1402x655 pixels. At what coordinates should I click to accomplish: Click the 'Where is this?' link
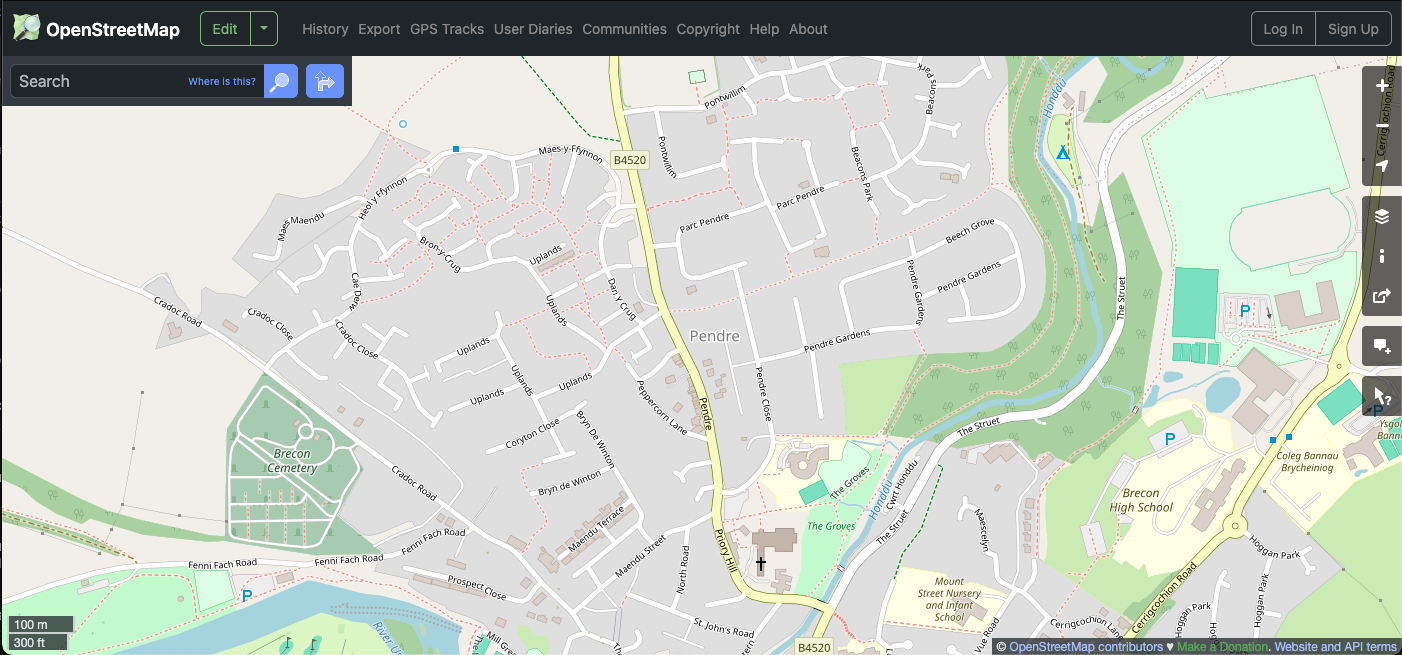[222, 82]
